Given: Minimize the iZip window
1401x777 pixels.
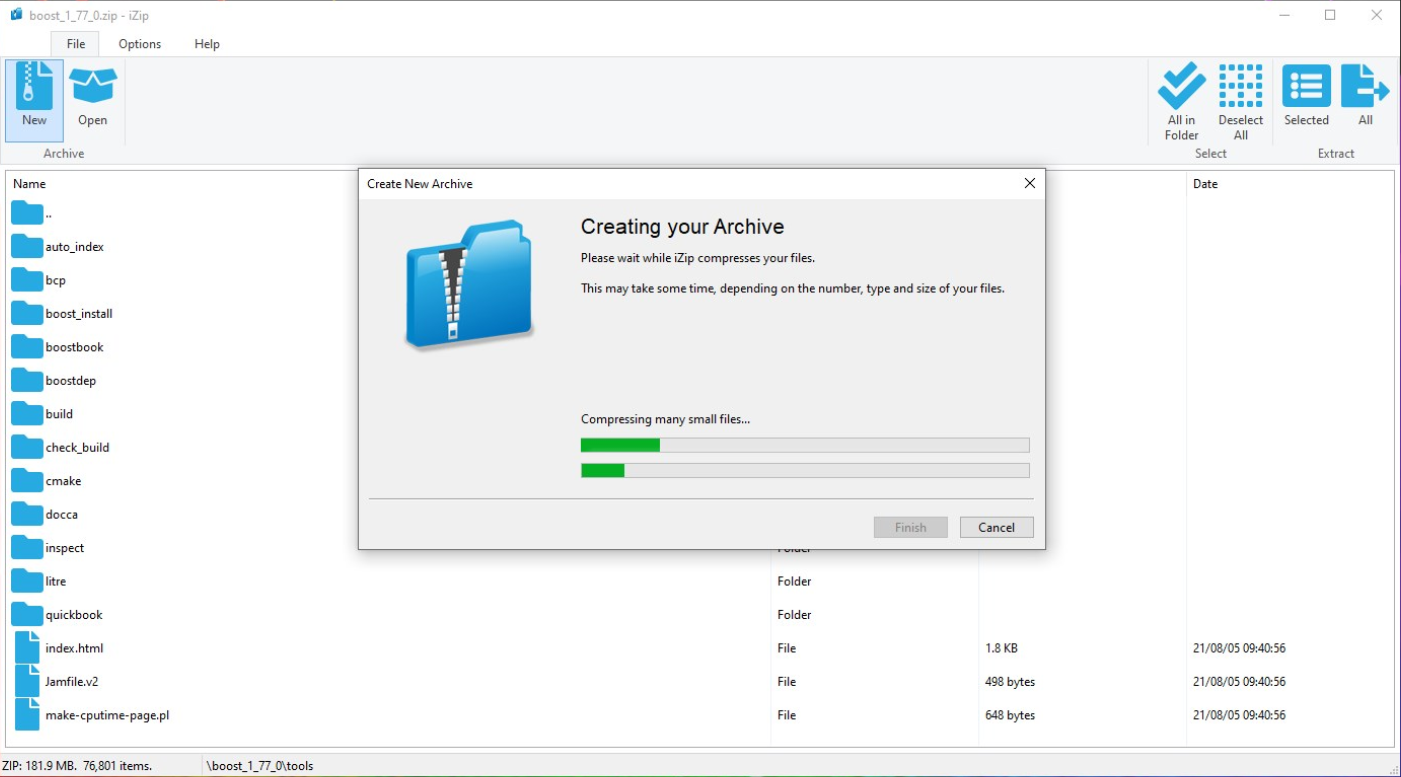Looking at the screenshot, I should (x=1284, y=15).
